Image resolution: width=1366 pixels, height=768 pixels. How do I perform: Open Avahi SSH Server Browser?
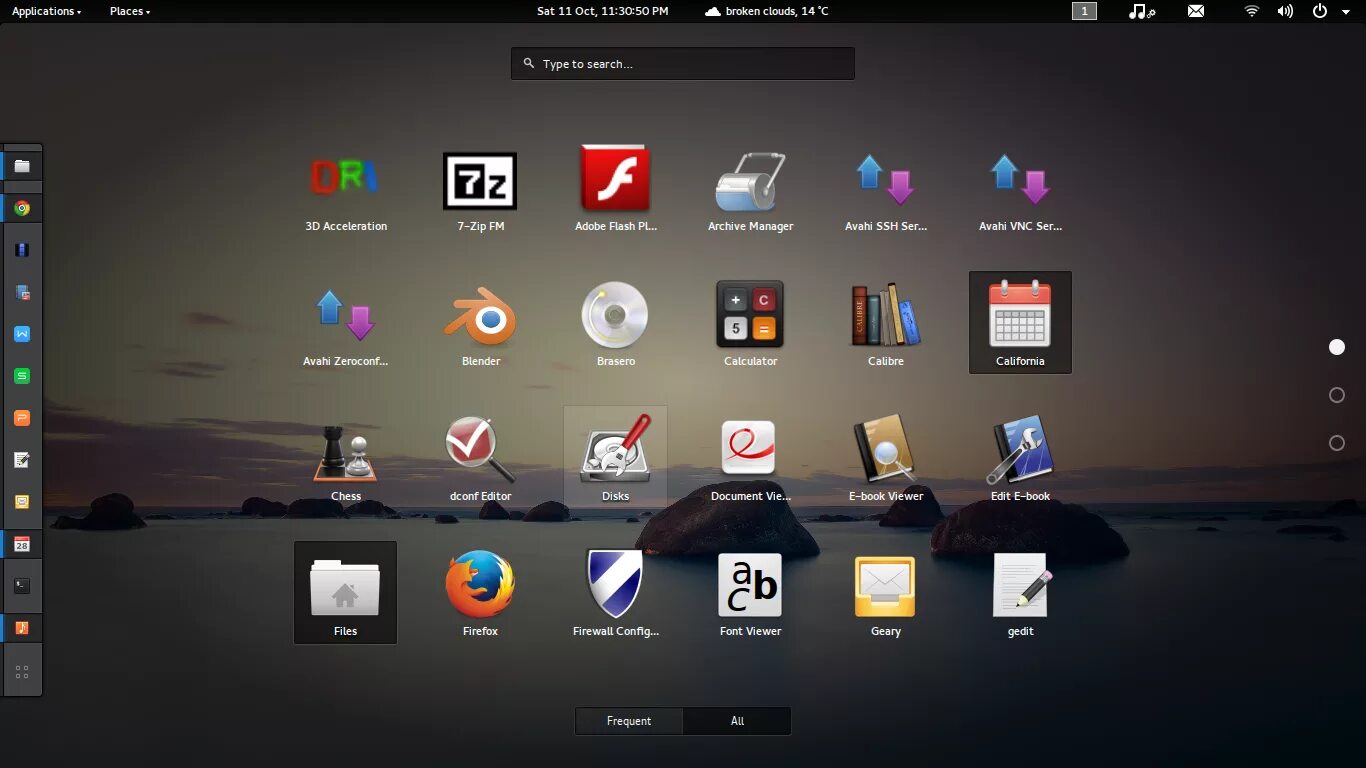pos(886,189)
